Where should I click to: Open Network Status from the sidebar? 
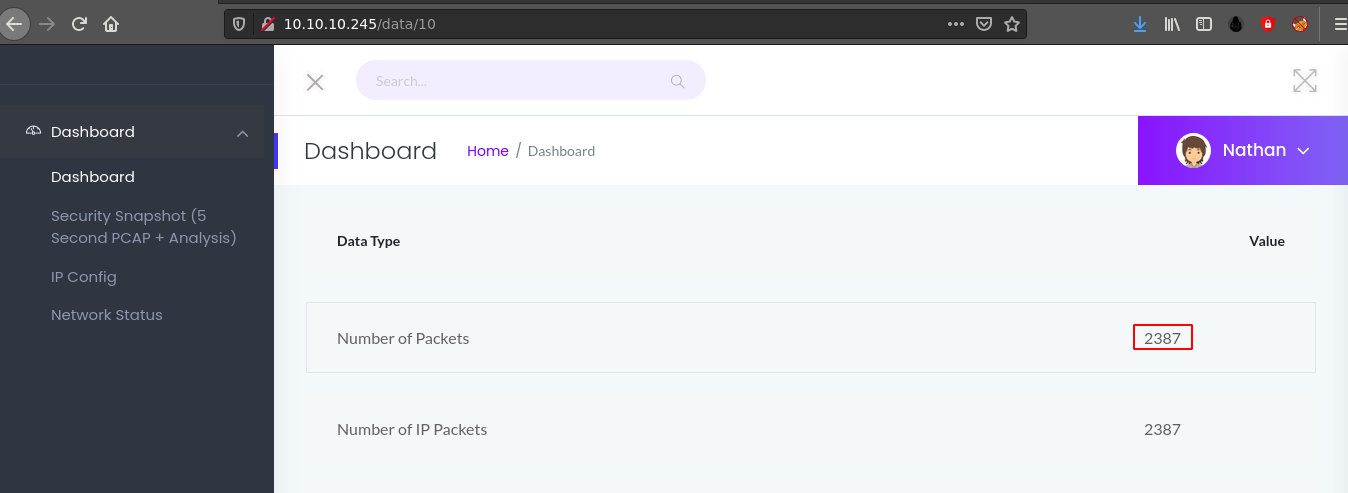[107, 315]
